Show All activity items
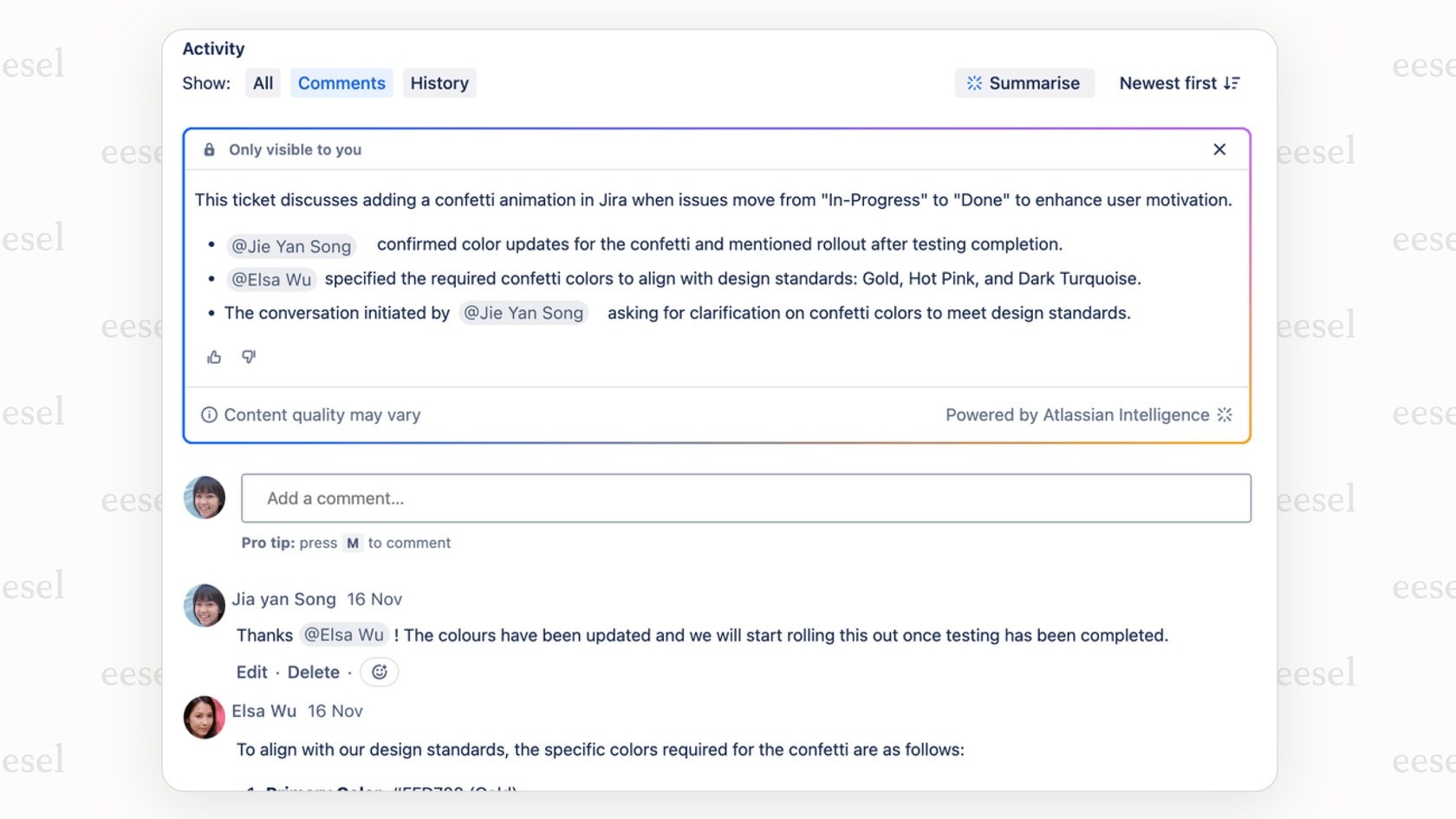Image resolution: width=1456 pixels, height=819 pixels. click(263, 82)
